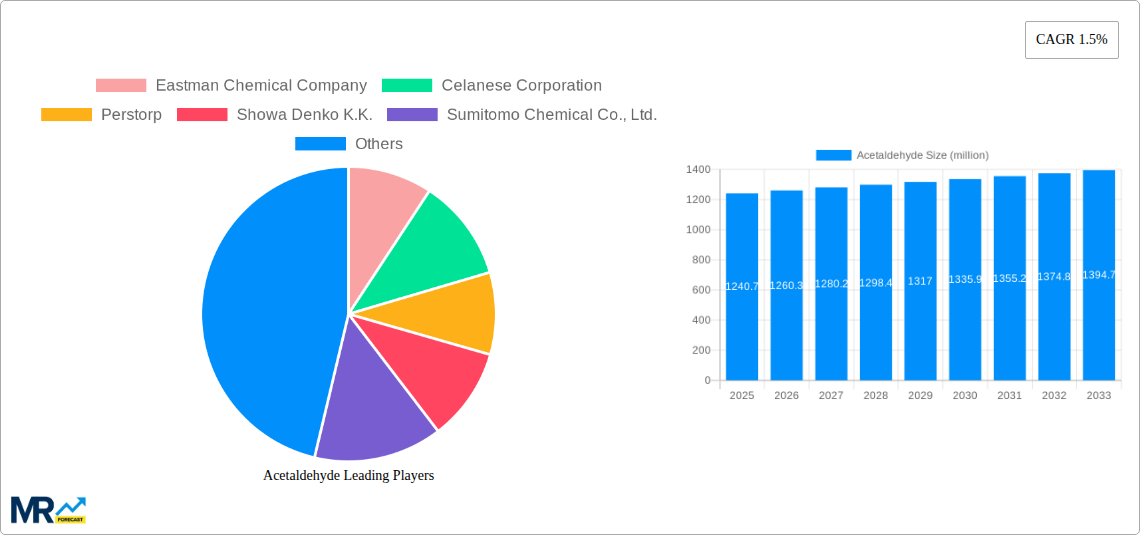
Task: Click the Celanese Corporation legend label
Action: coord(521,86)
